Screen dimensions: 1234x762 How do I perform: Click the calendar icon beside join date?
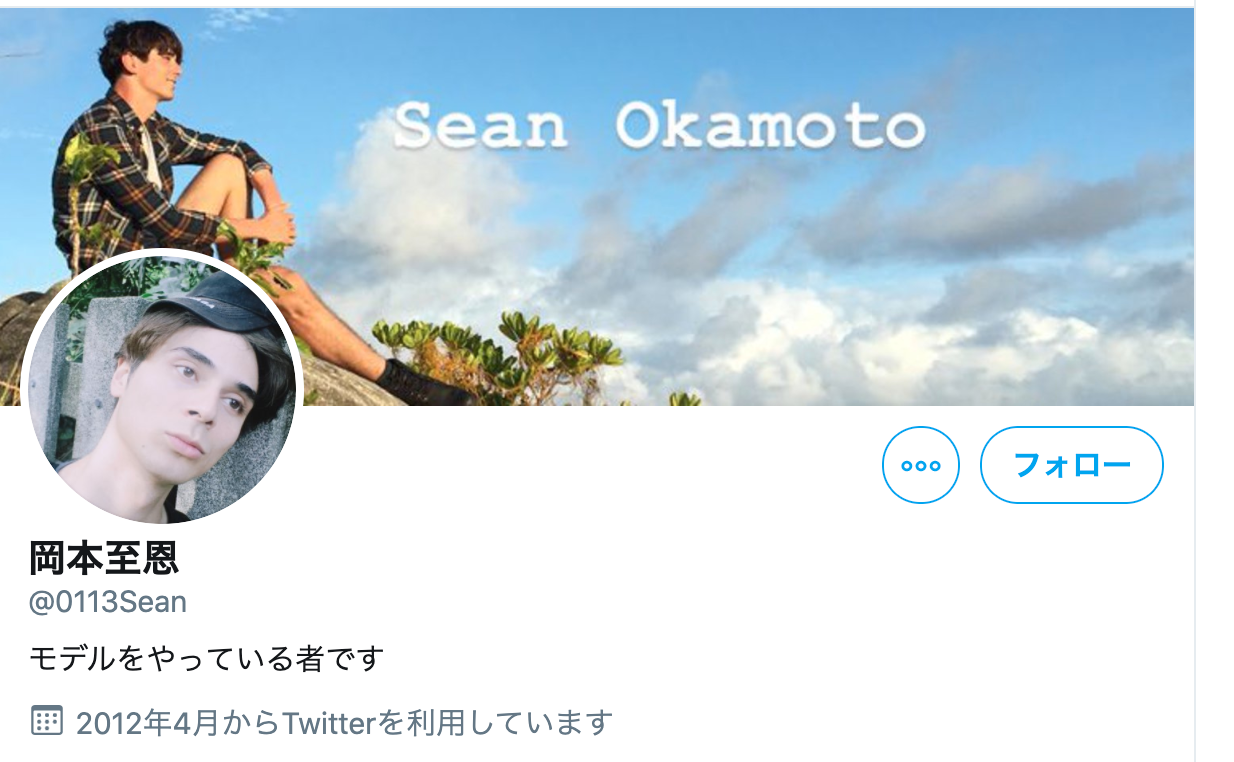click(47, 720)
